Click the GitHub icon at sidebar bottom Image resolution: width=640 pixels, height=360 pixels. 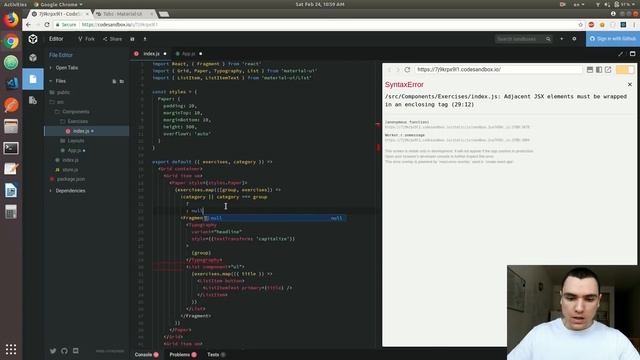click(x=64, y=351)
